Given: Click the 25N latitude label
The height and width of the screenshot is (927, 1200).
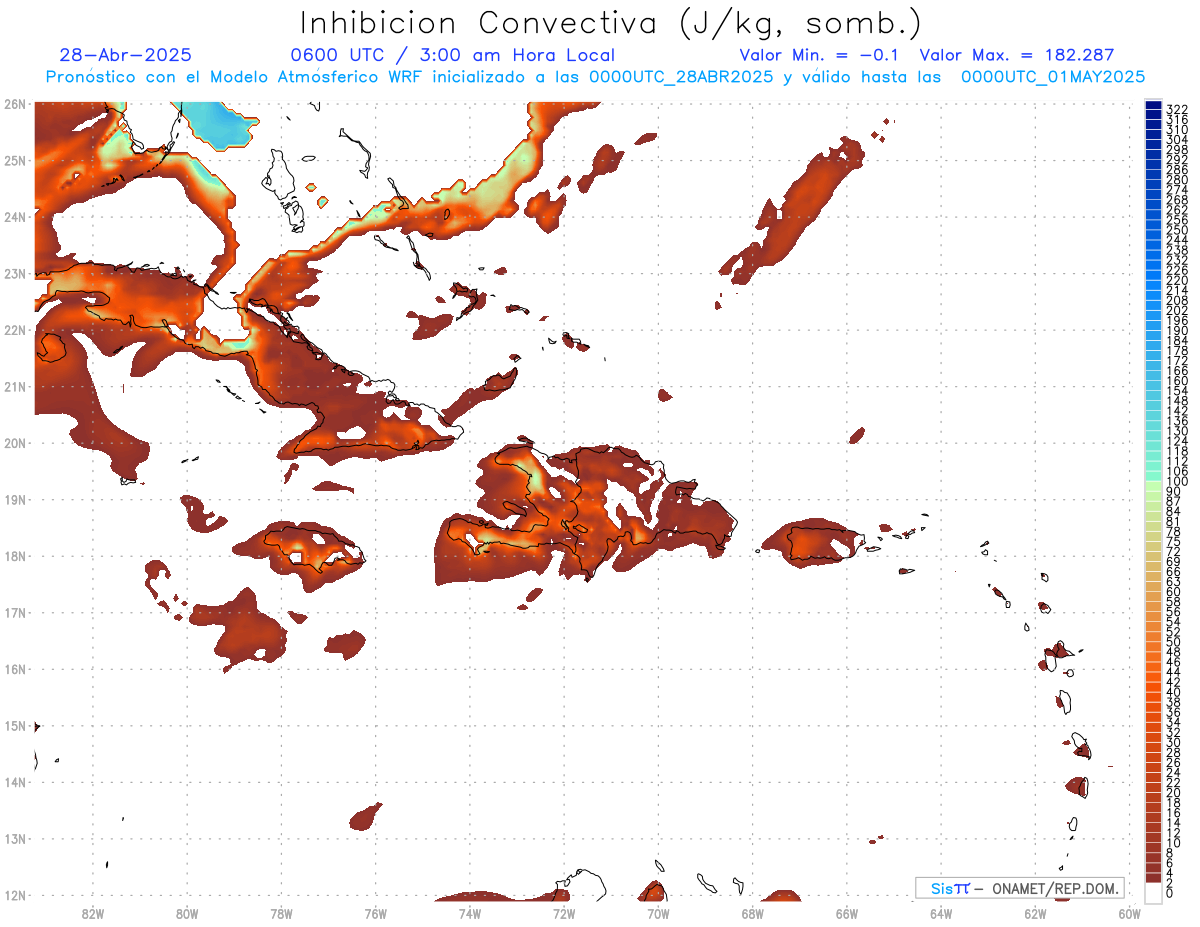Looking at the screenshot, I should [x=14, y=160].
